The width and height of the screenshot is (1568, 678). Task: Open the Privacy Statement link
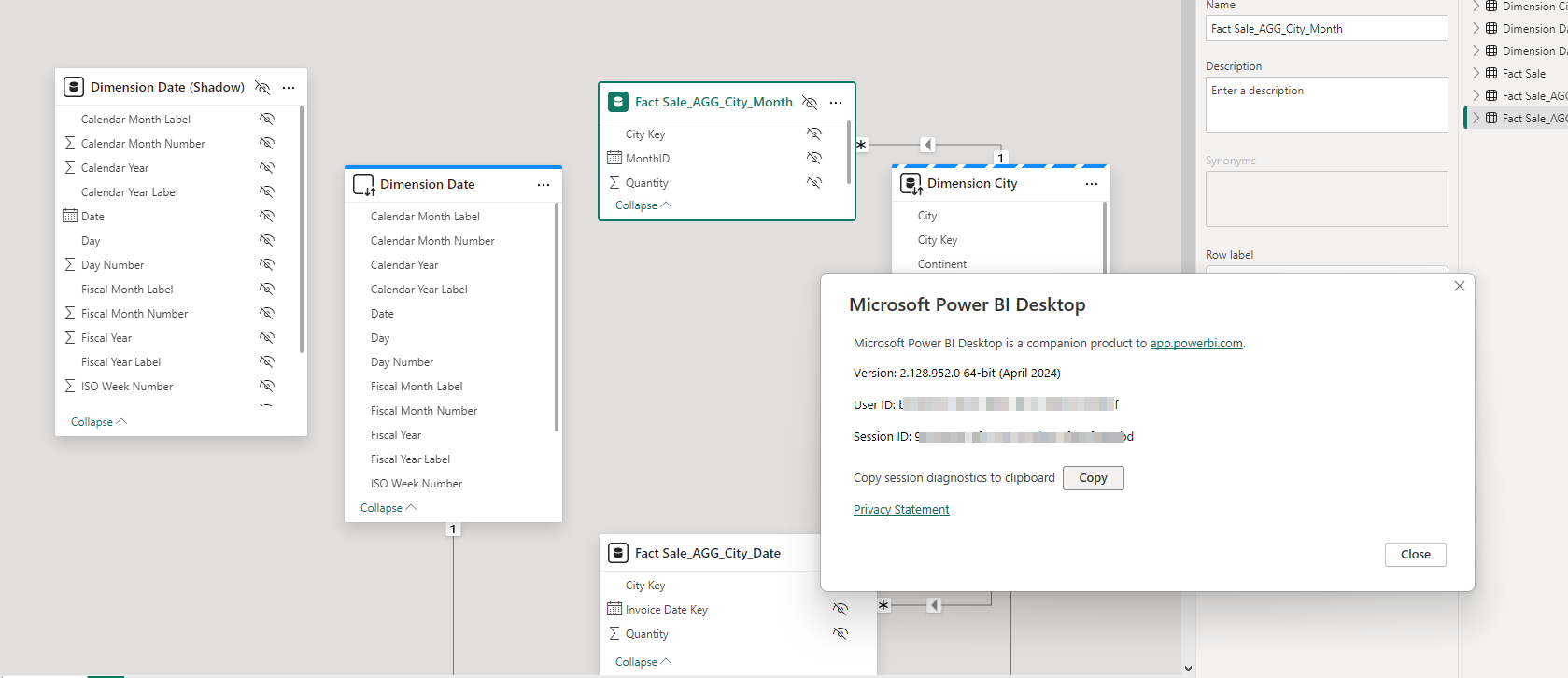point(901,510)
